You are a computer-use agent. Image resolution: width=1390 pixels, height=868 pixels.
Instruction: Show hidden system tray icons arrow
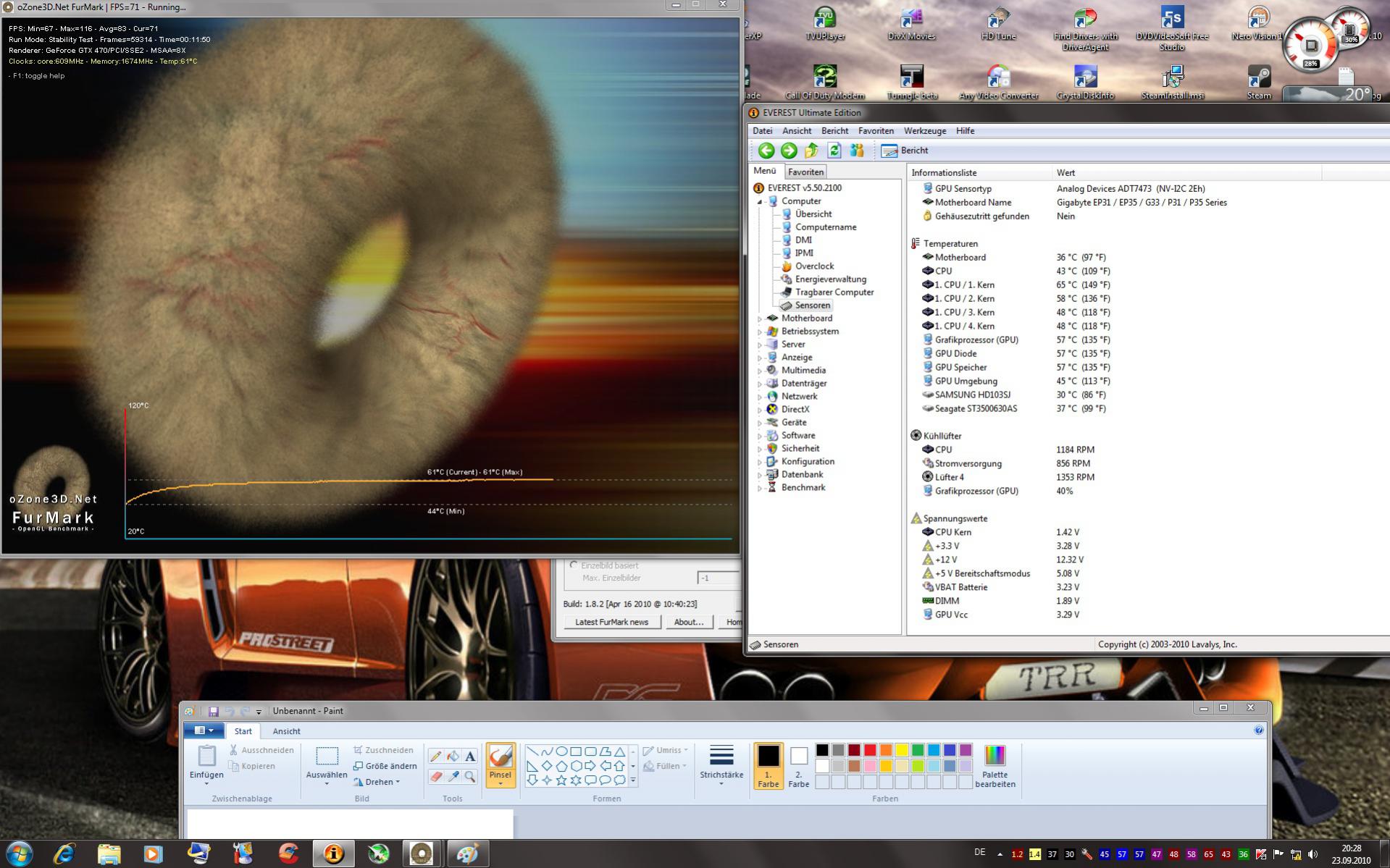pos(1000,855)
